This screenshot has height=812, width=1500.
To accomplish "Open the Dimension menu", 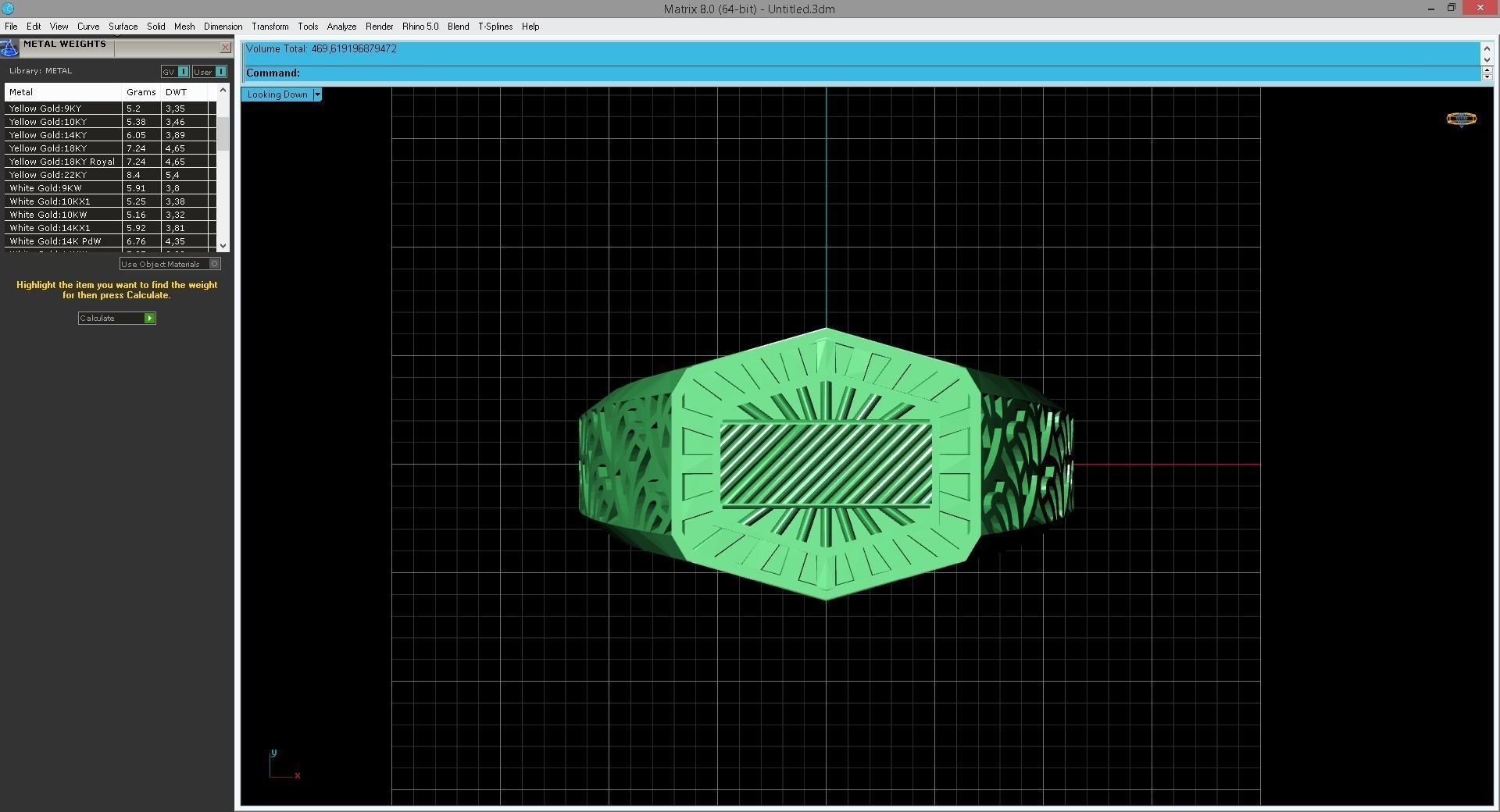I will (x=223, y=27).
